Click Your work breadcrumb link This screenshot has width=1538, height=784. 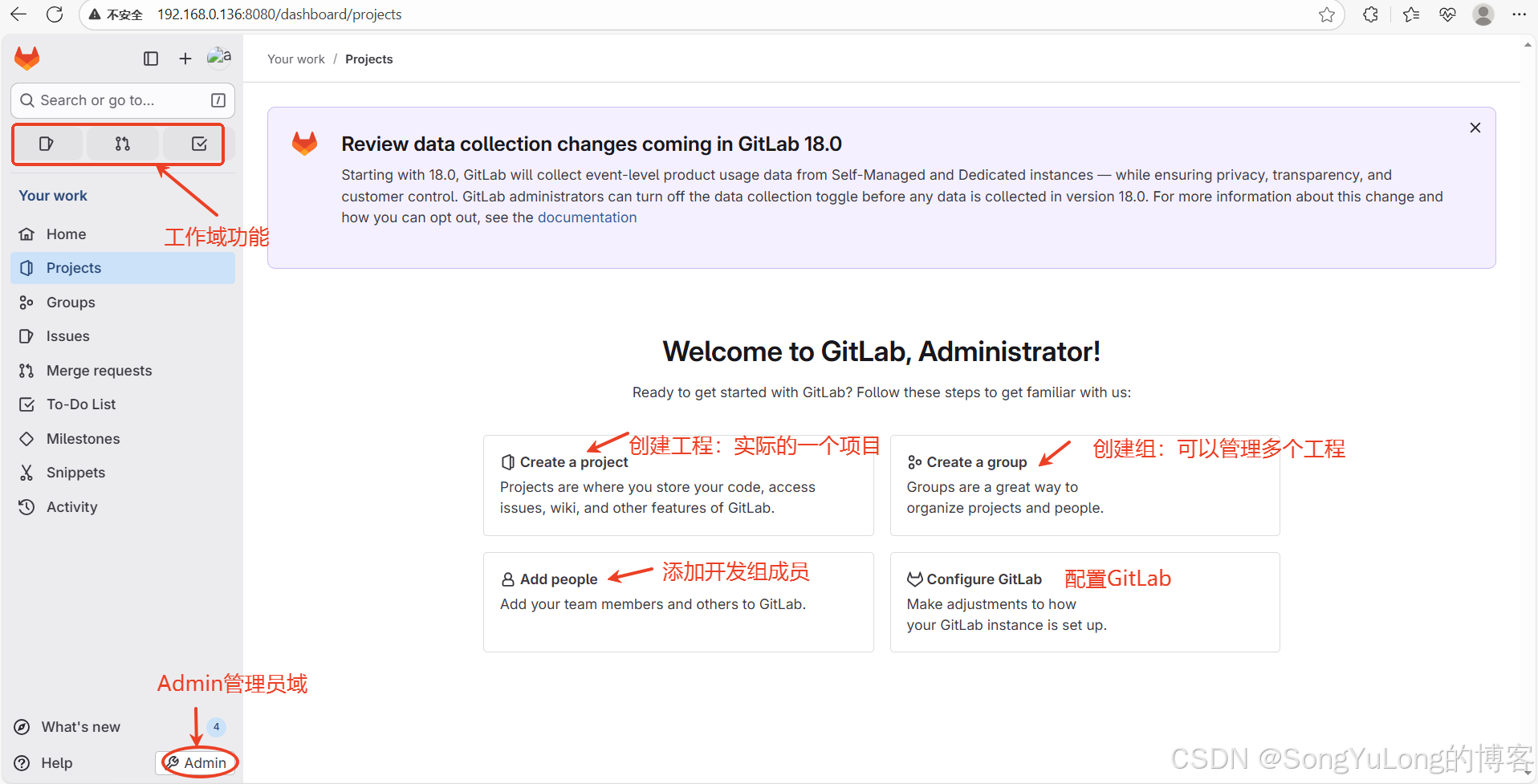(296, 59)
